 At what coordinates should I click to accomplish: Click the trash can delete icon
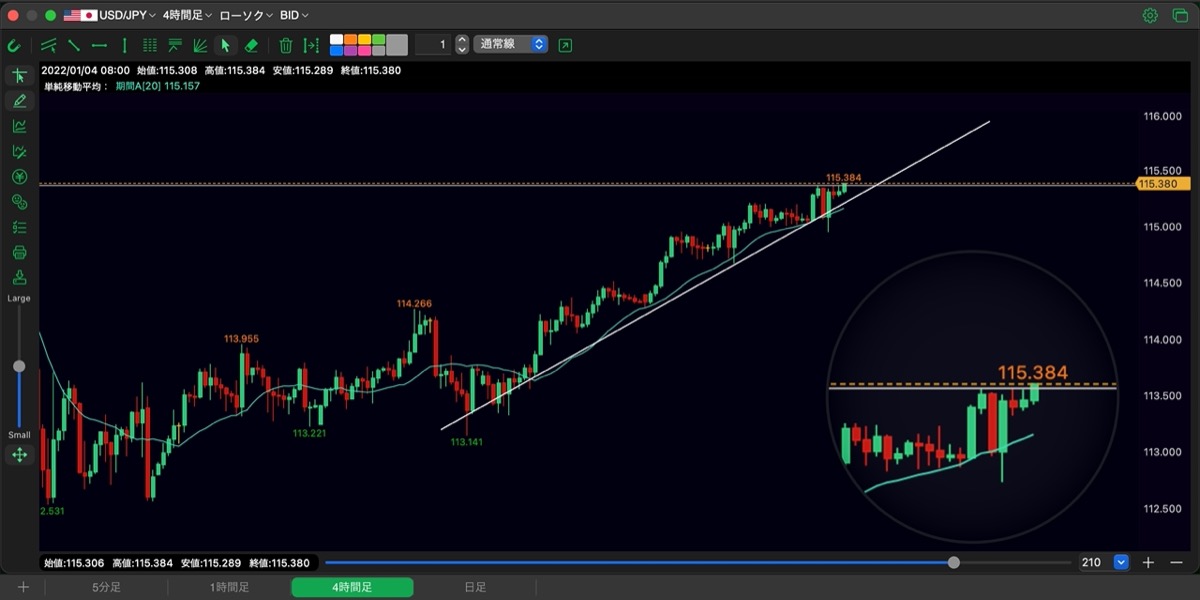(x=286, y=45)
